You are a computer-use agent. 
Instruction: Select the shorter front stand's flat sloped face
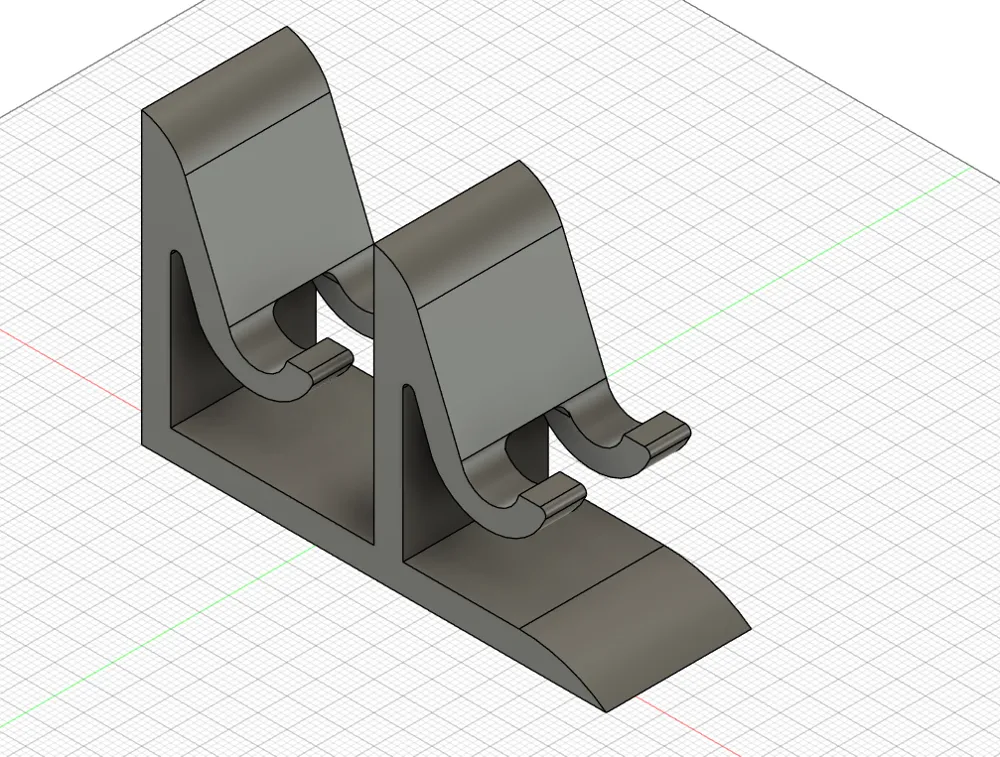510,344
